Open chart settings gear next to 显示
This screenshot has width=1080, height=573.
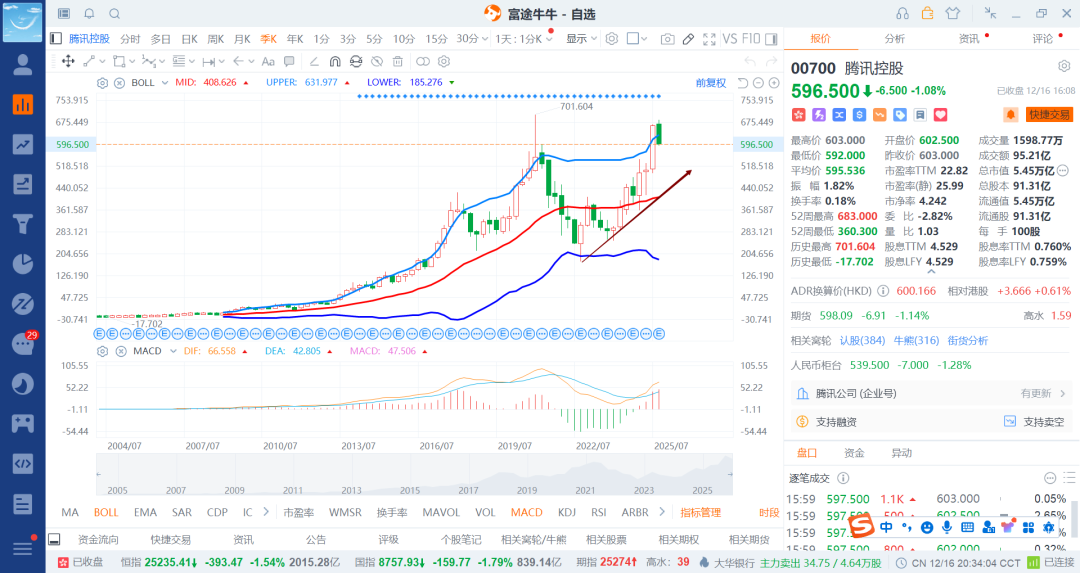pyautogui.click(x=612, y=39)
